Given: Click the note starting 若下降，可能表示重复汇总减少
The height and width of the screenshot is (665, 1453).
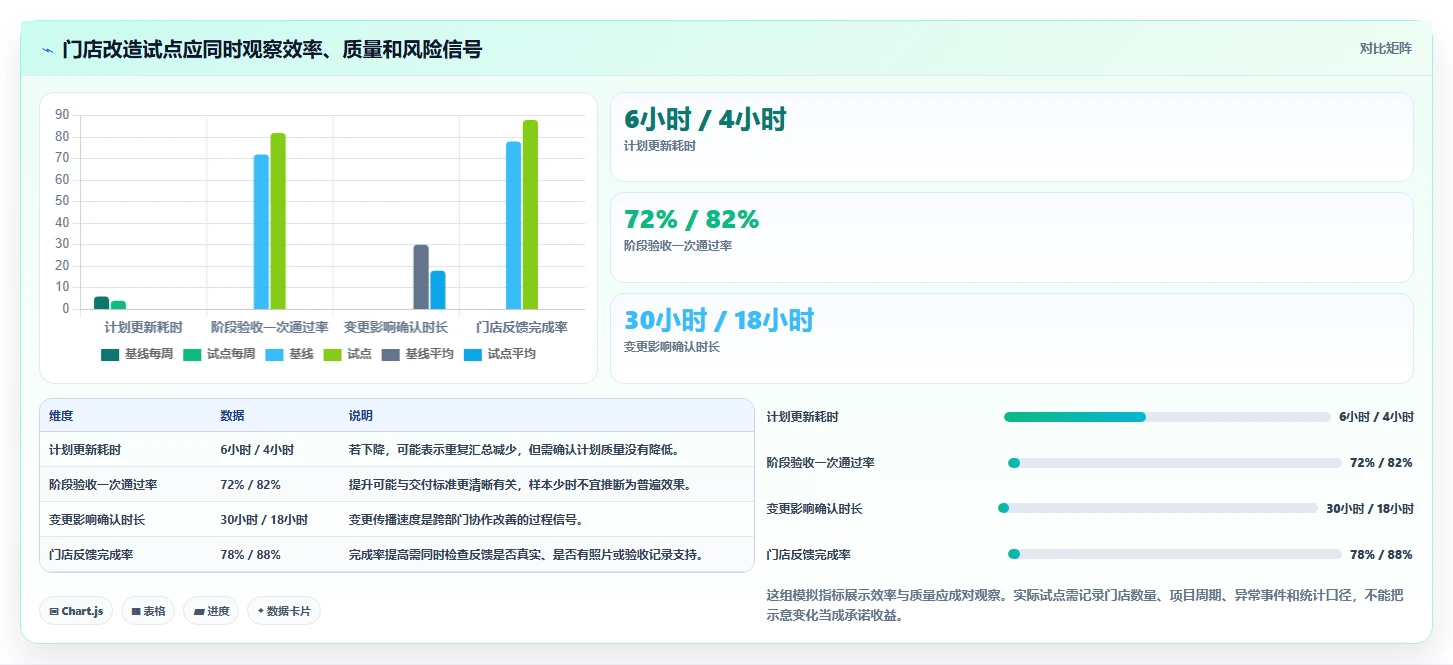Looking at the screenshot, I should [515, 450].
